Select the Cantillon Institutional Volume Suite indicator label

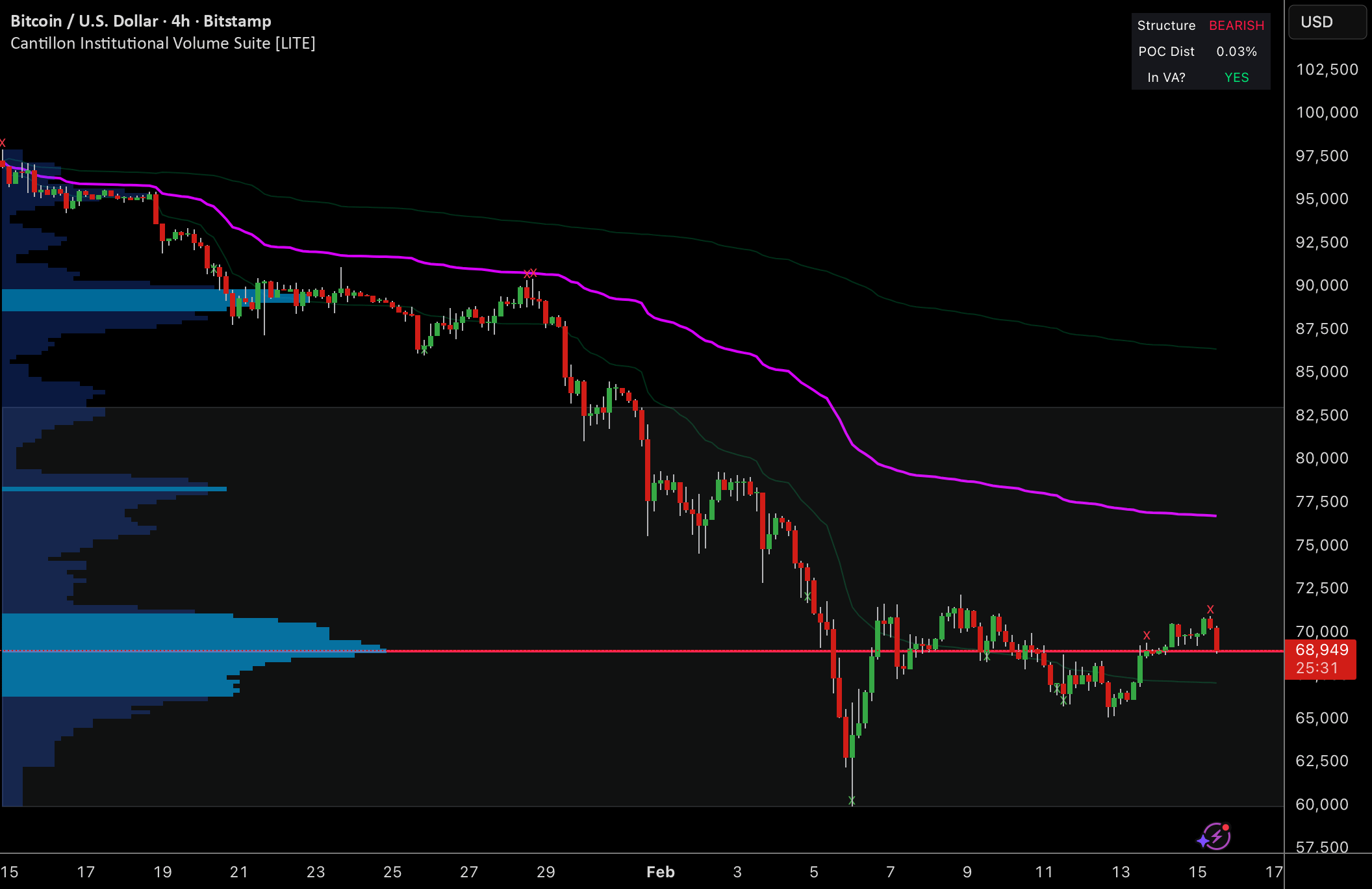point(163,44)
